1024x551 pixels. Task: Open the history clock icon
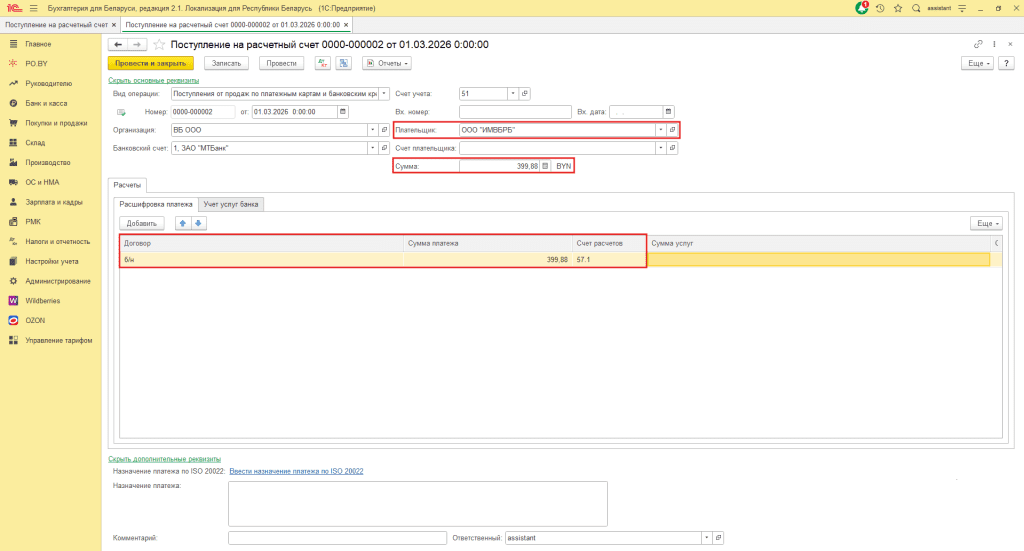pos(880,8)
